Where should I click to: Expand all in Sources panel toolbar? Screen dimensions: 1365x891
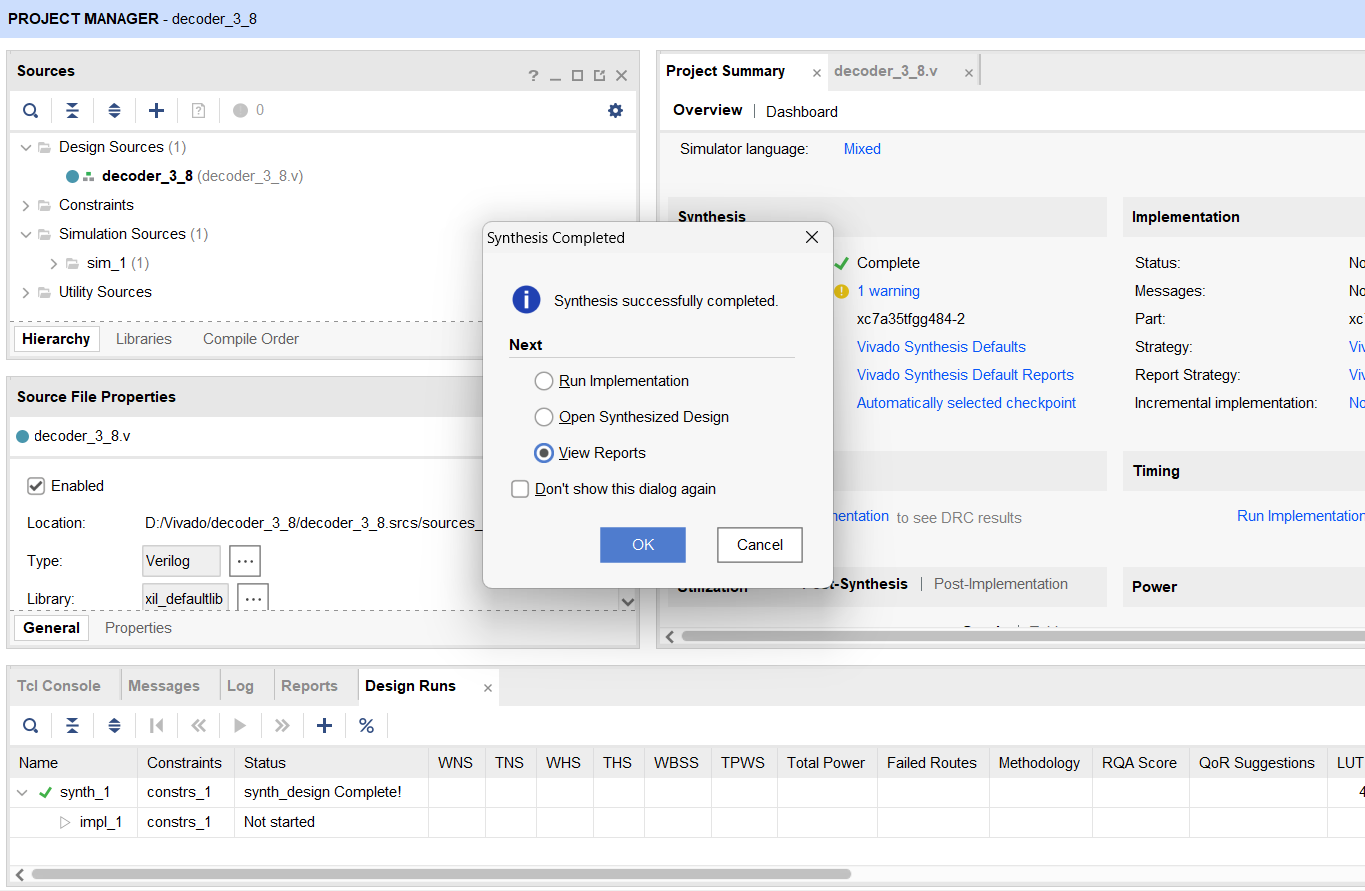[114, 111]
